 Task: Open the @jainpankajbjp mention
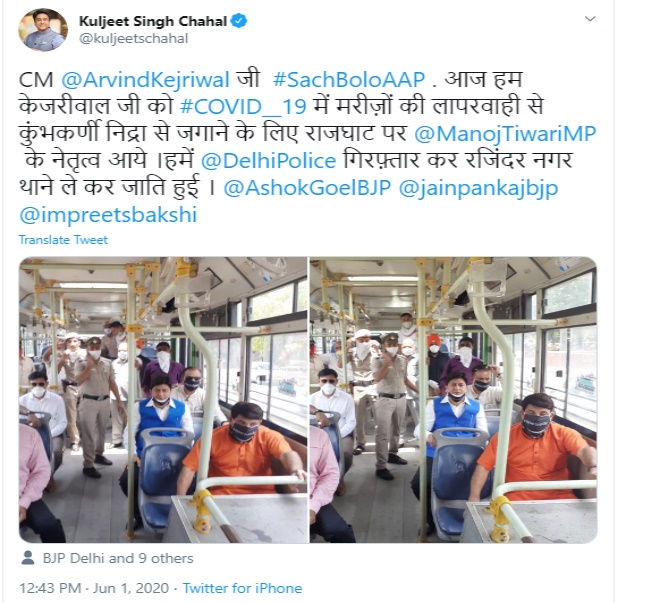478,189
